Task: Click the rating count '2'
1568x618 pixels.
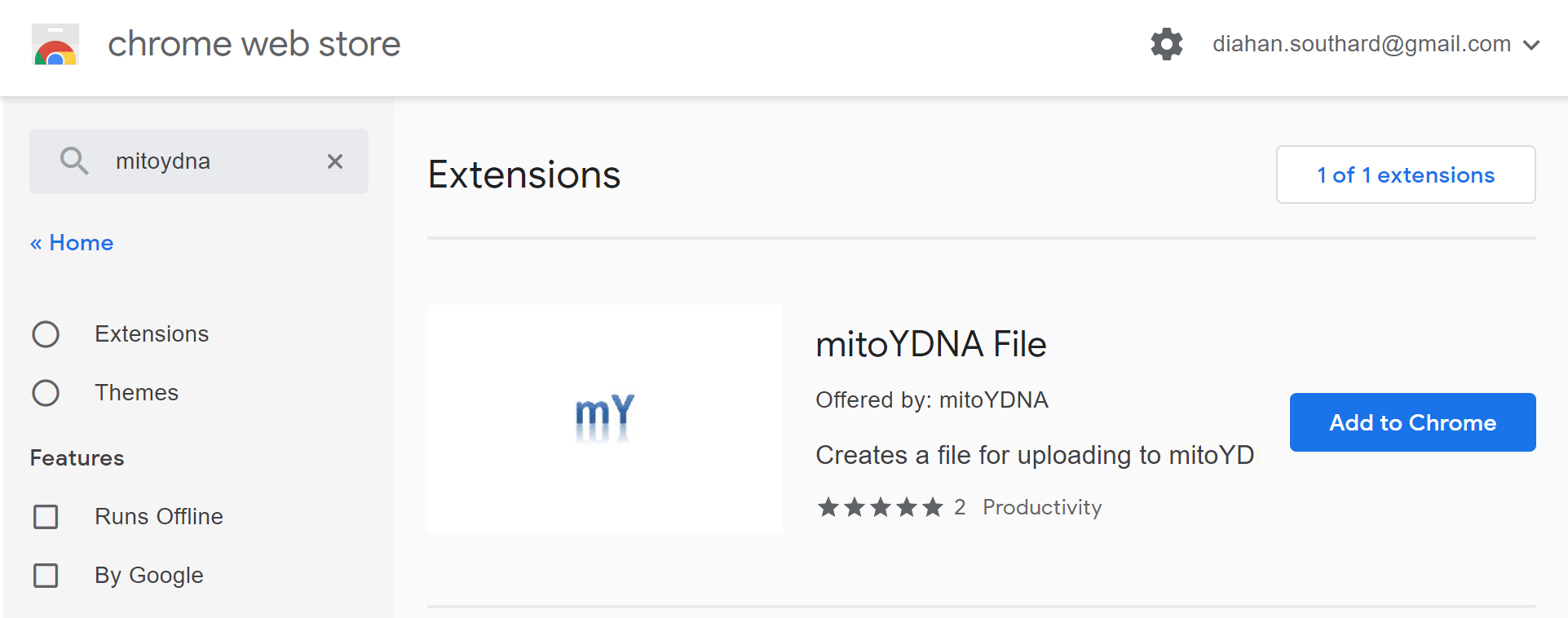Action: (x=960, y=507)
